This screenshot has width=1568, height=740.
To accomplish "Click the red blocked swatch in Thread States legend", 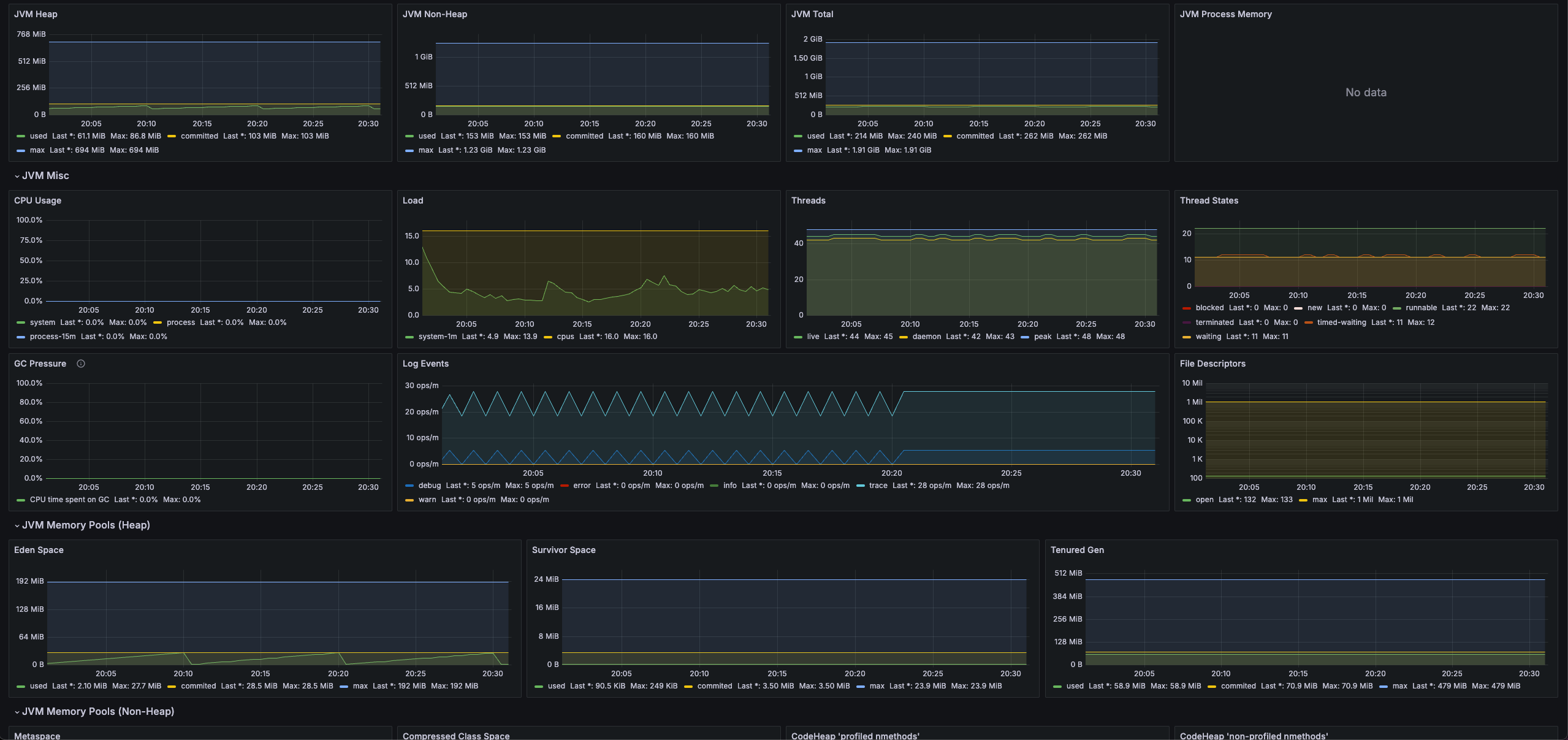I will [1187, 308].
